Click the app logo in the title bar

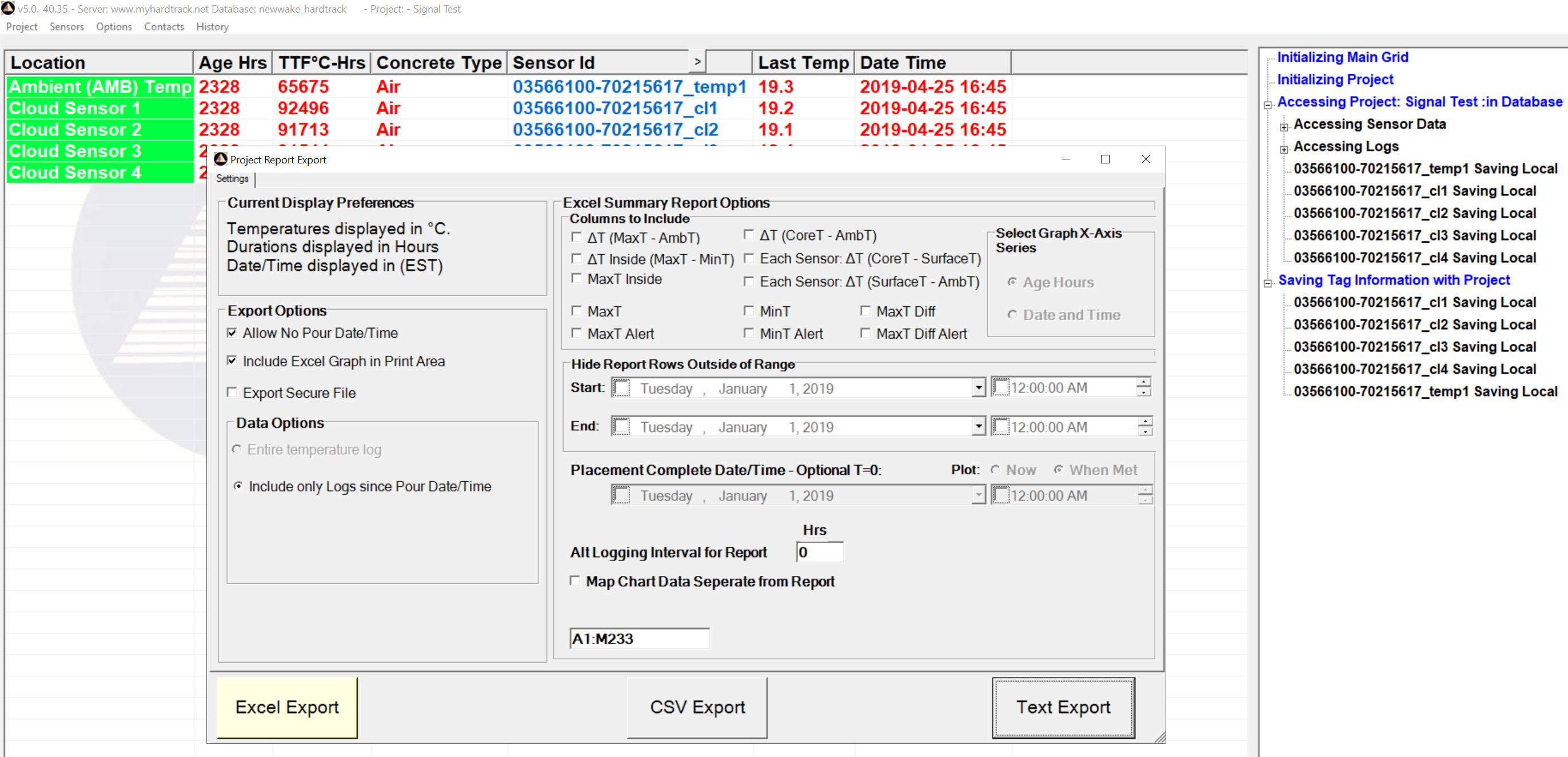(x=8, y=9)
